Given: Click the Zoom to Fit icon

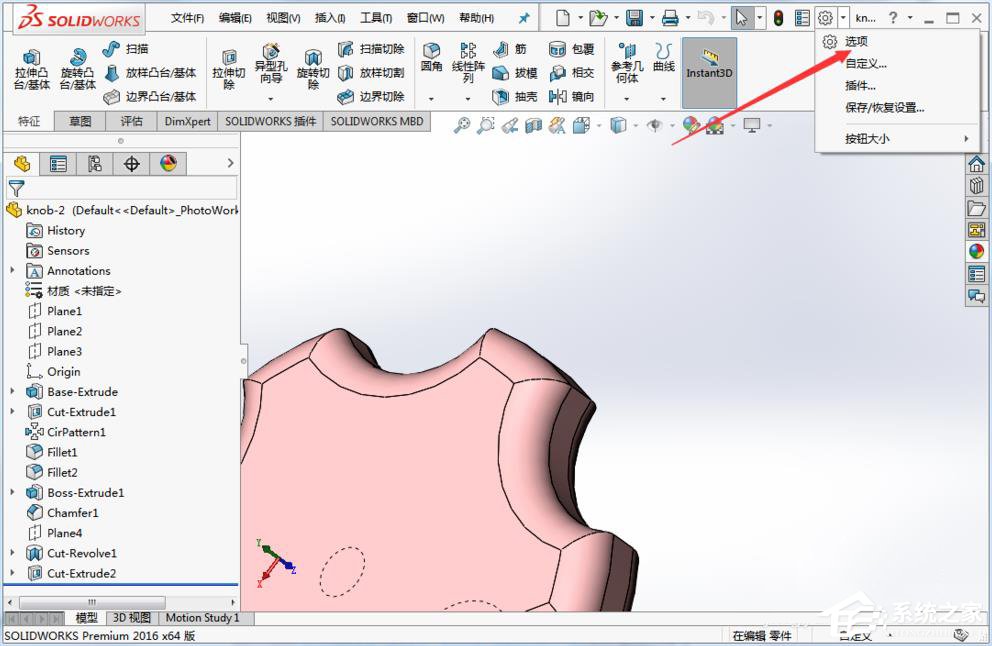Looking at the screenshot, I should click(463, 124).
